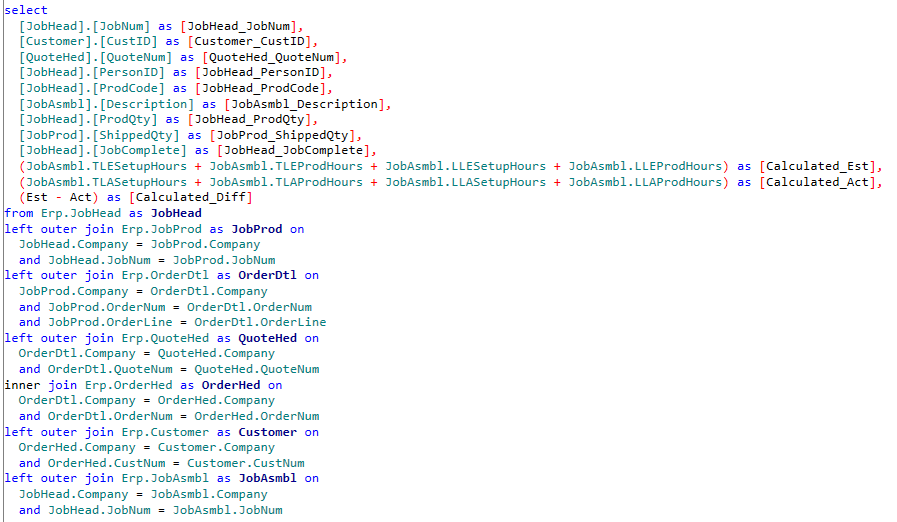Click the [JobHead_ProdQty] alias
This screenshot has width=897, height=522.
coord(249,120)
